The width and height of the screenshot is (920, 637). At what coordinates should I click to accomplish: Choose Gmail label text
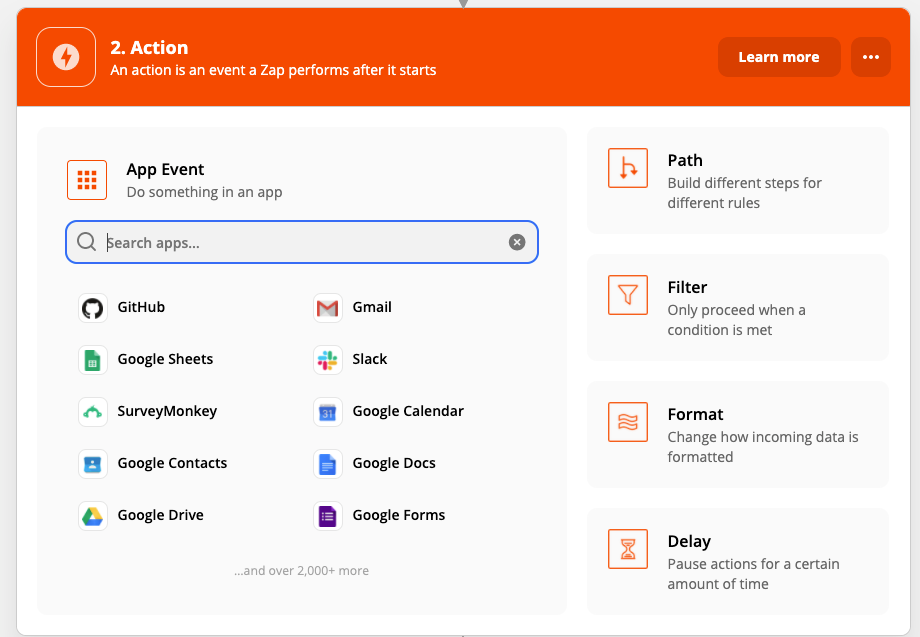click(x=372, y=307)
